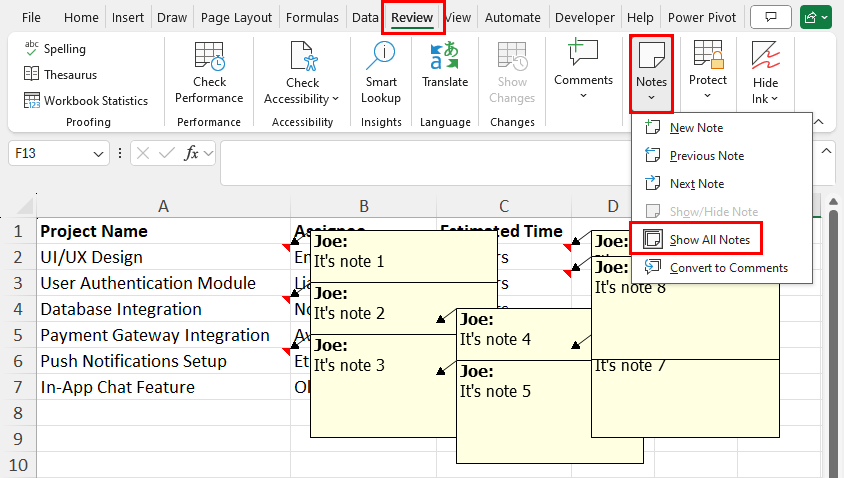
Task: Switch to the Home tab
Action: [81, 18]
